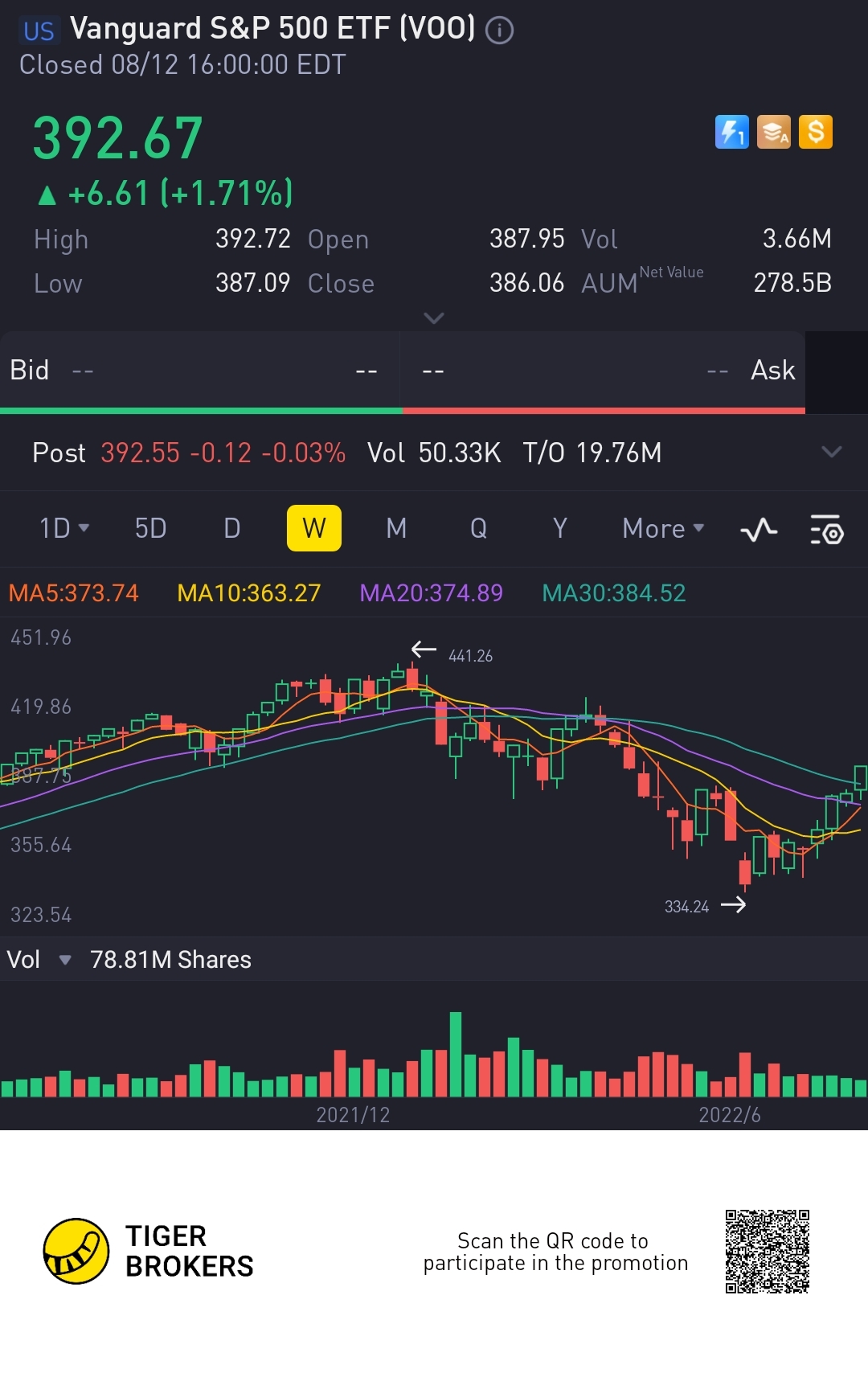The image size is (868, 1373).
Task: Tap the Post price 392.55
Action: pos(140,453)
